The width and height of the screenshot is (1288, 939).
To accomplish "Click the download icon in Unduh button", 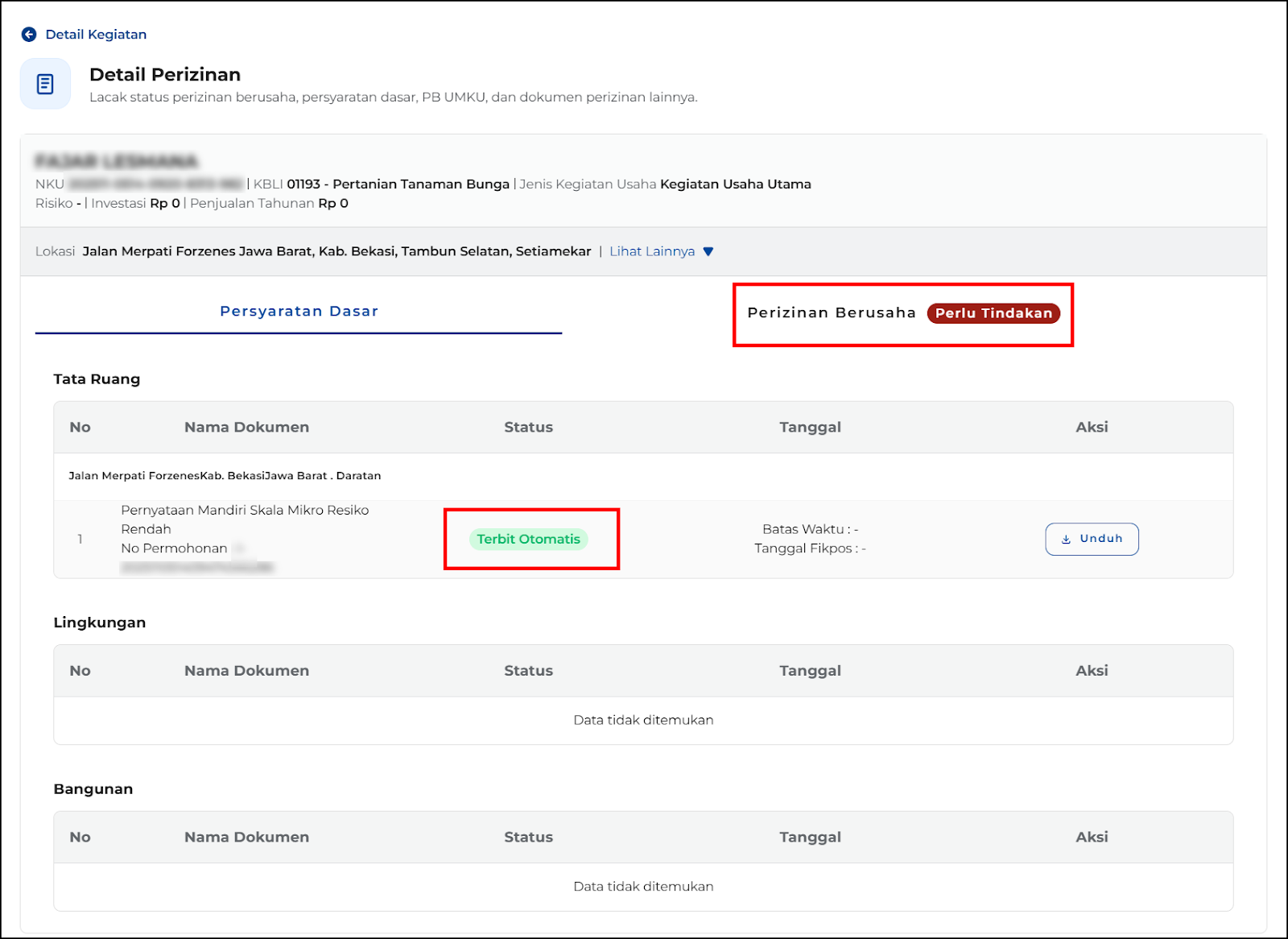I will click(1066, 540).
